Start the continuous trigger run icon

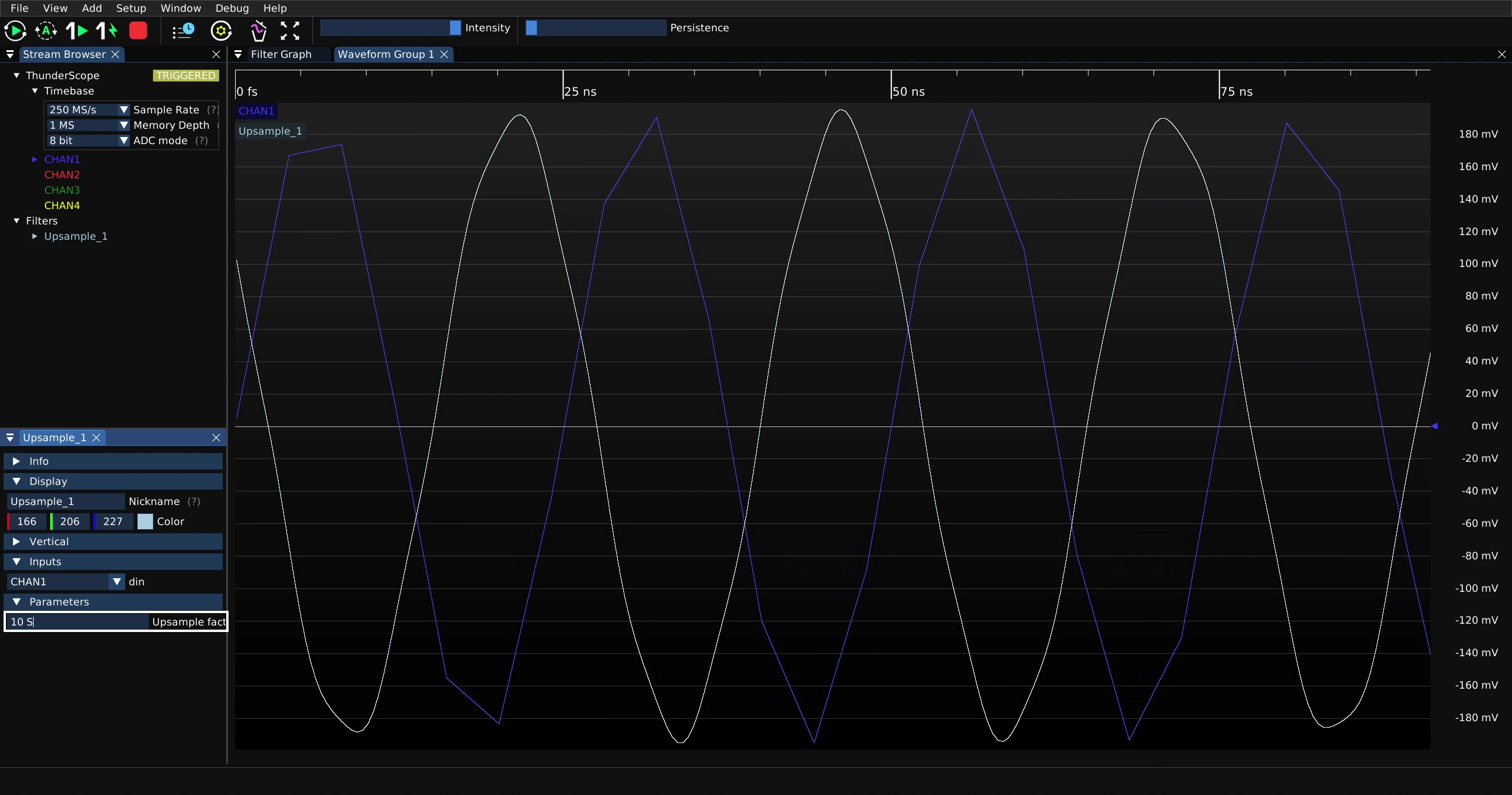(15, 30)
